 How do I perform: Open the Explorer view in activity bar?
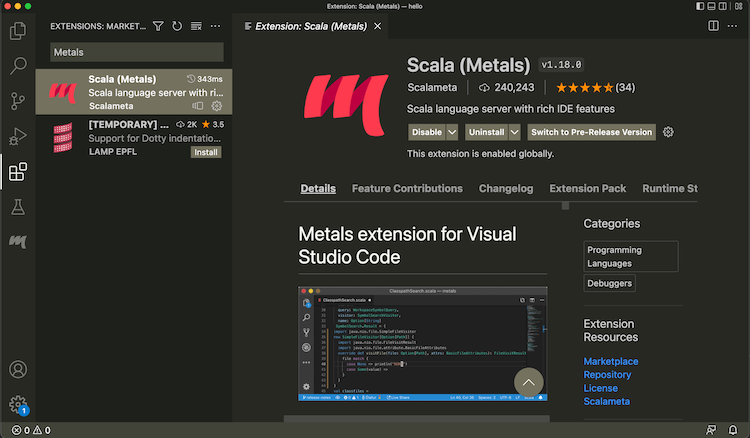click(x=18, y=31)
